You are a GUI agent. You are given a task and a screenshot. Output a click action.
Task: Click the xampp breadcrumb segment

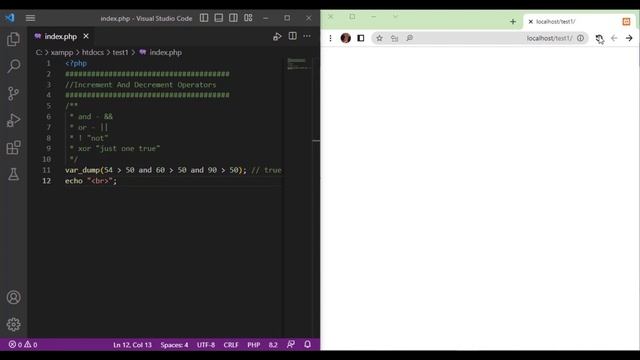(x=62, y=52)
